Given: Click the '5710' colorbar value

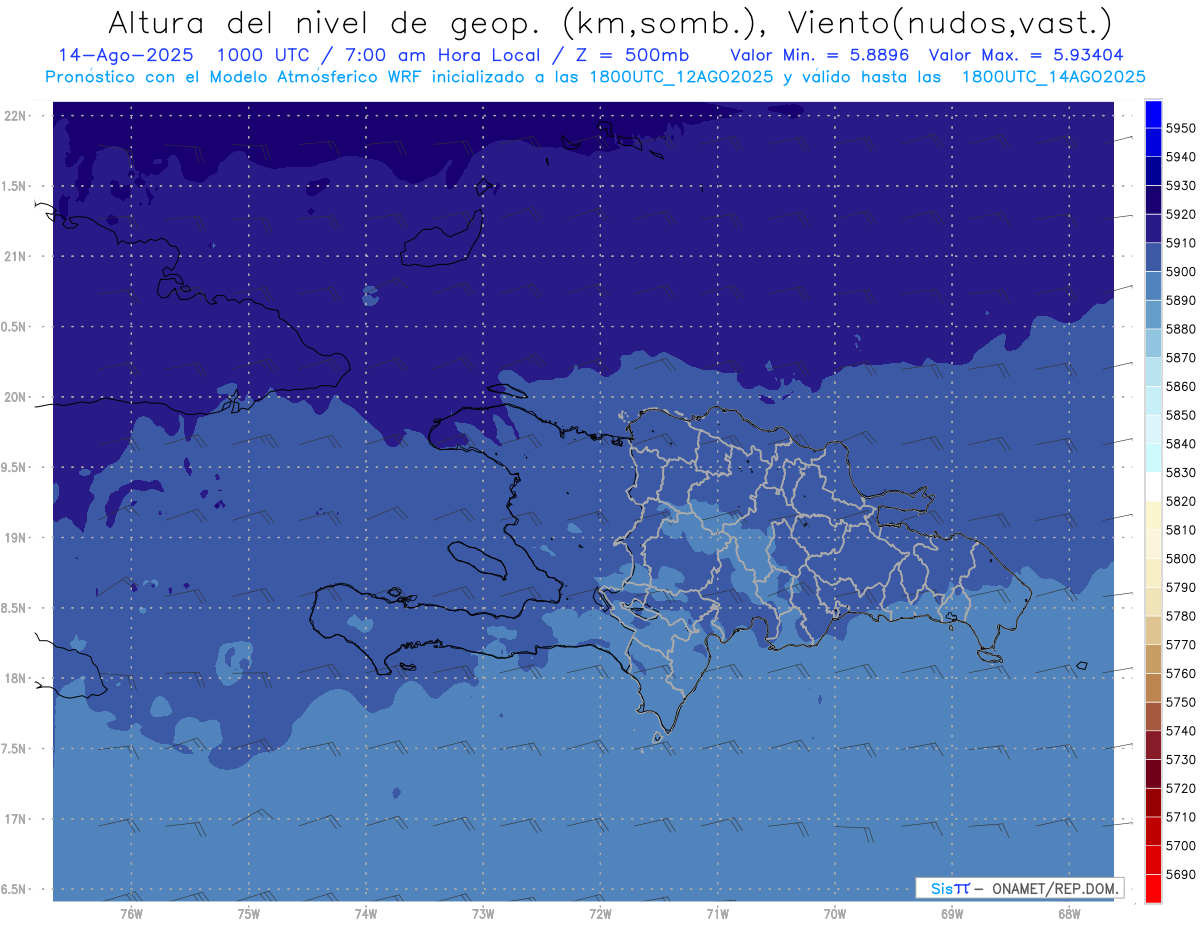Looking at the screenshot, I should (x=1181, y=817).
